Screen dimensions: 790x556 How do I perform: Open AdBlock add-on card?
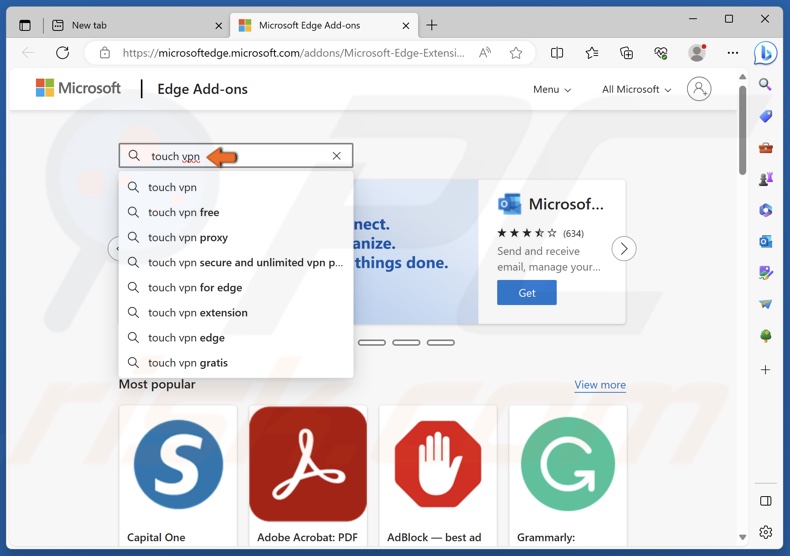[x=438, y=475]
